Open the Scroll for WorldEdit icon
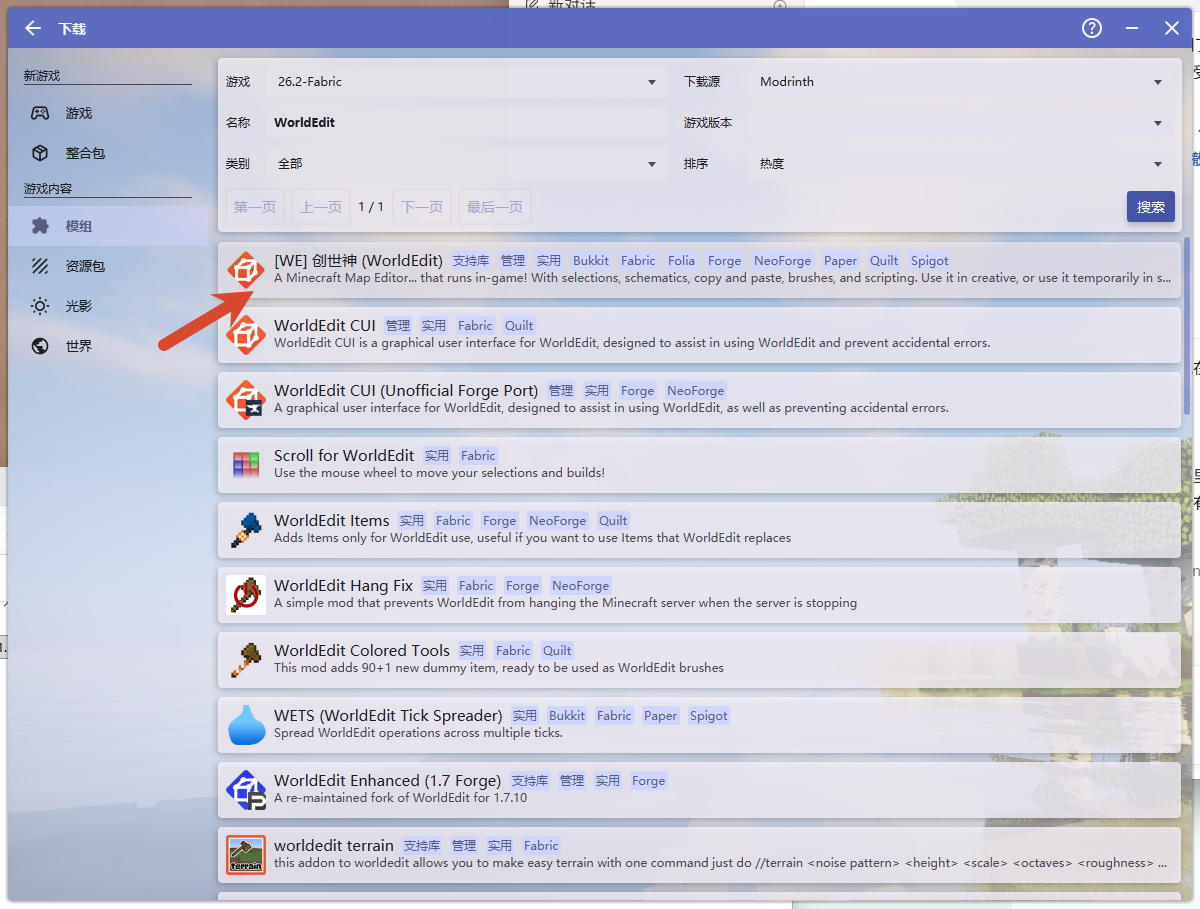 [246, 464]
